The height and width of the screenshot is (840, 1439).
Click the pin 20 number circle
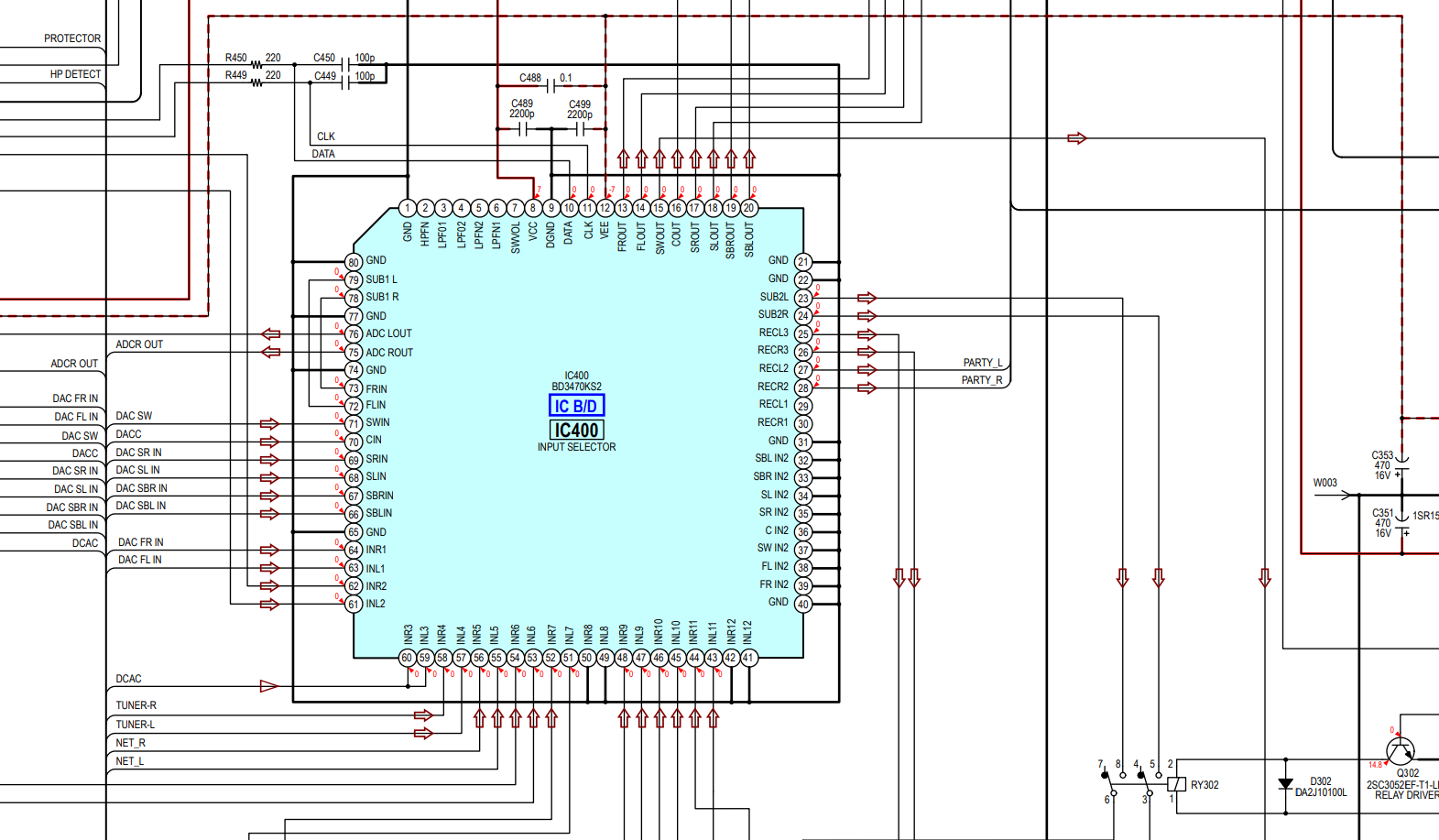pos(749,208)
